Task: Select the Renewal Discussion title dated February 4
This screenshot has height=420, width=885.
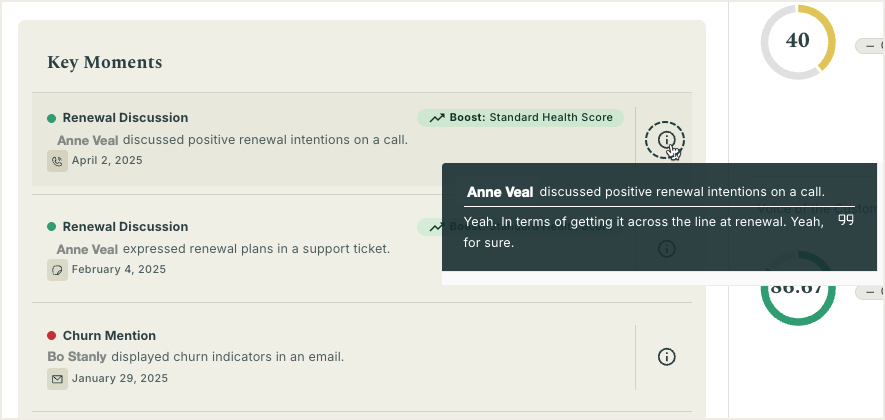Action: point(125,227)
